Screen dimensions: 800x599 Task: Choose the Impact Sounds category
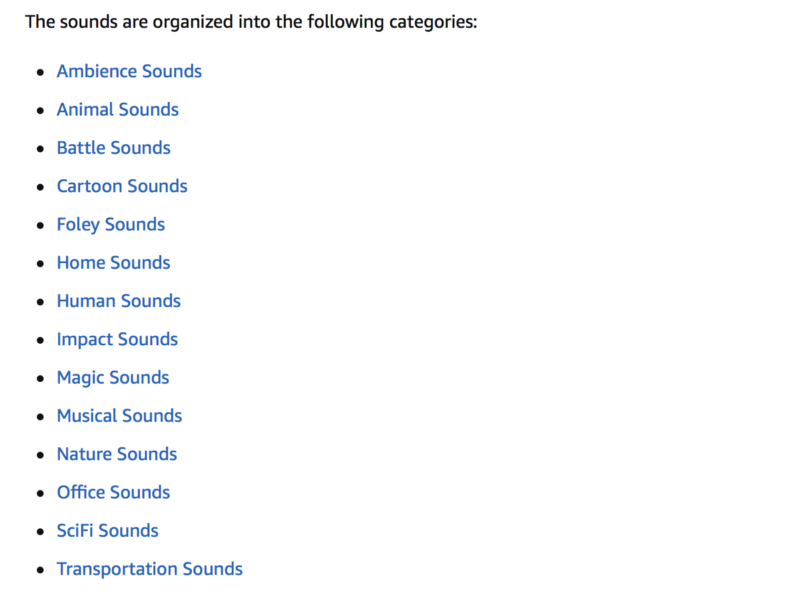117,340
